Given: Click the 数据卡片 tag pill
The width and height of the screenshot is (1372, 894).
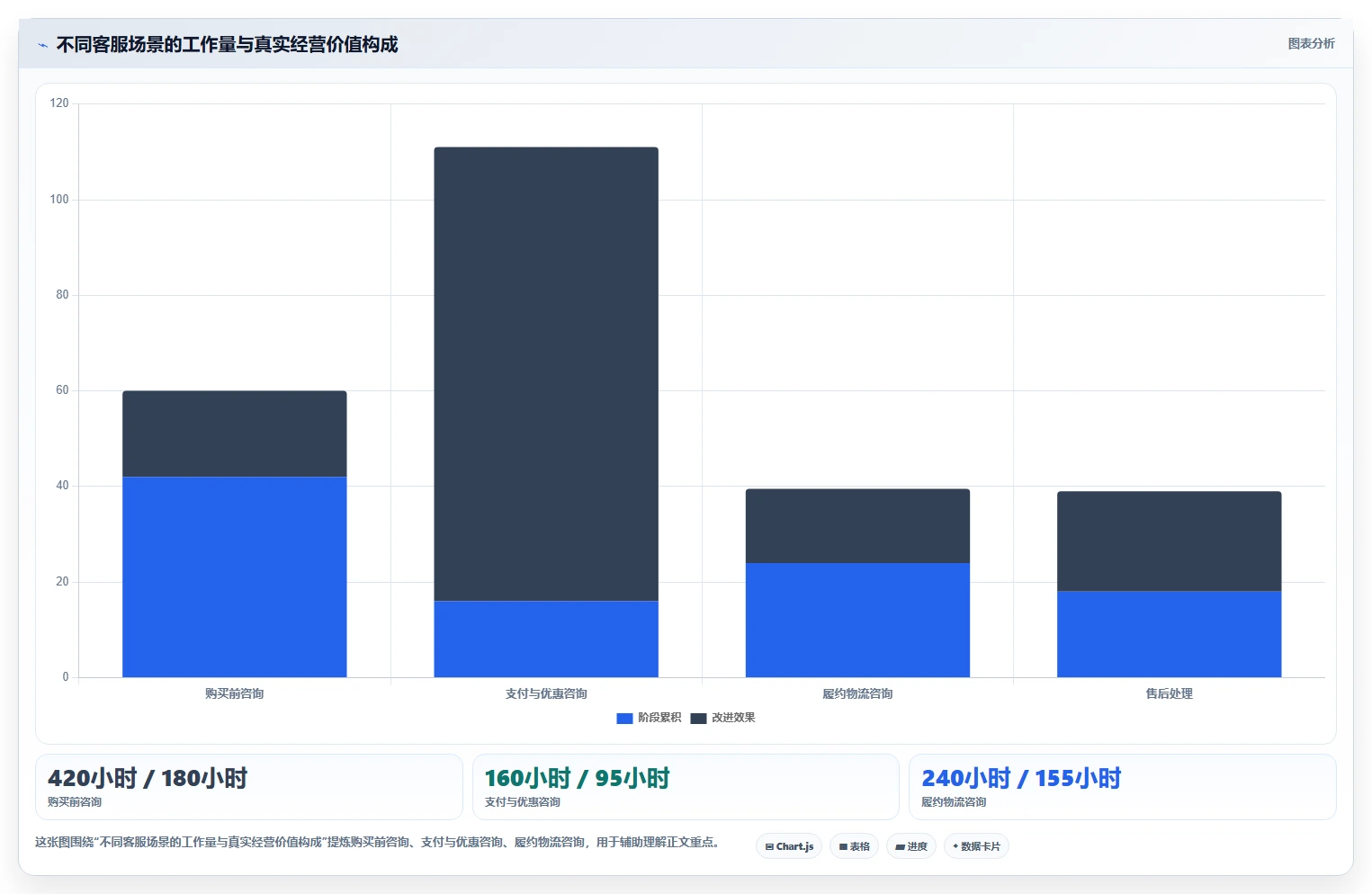Looking at the screenshot, I should [x=976, y=846].
